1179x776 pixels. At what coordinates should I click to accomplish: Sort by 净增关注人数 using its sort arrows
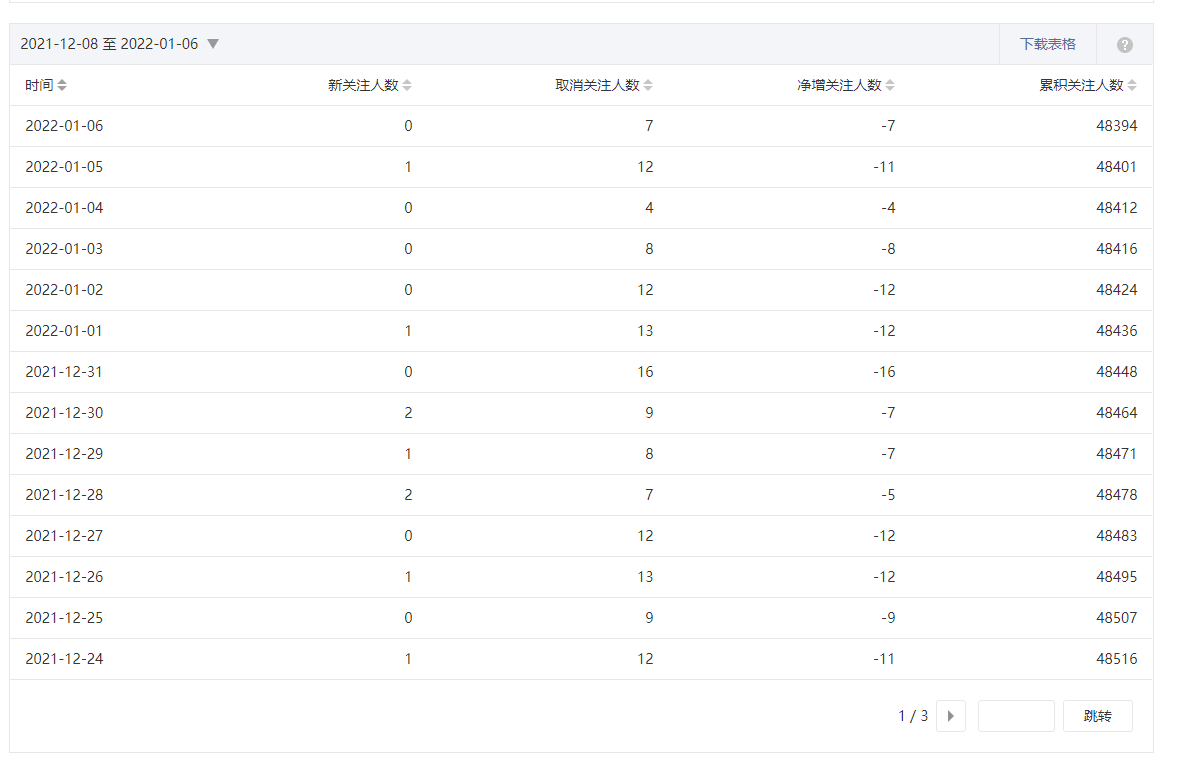(890, 86)
